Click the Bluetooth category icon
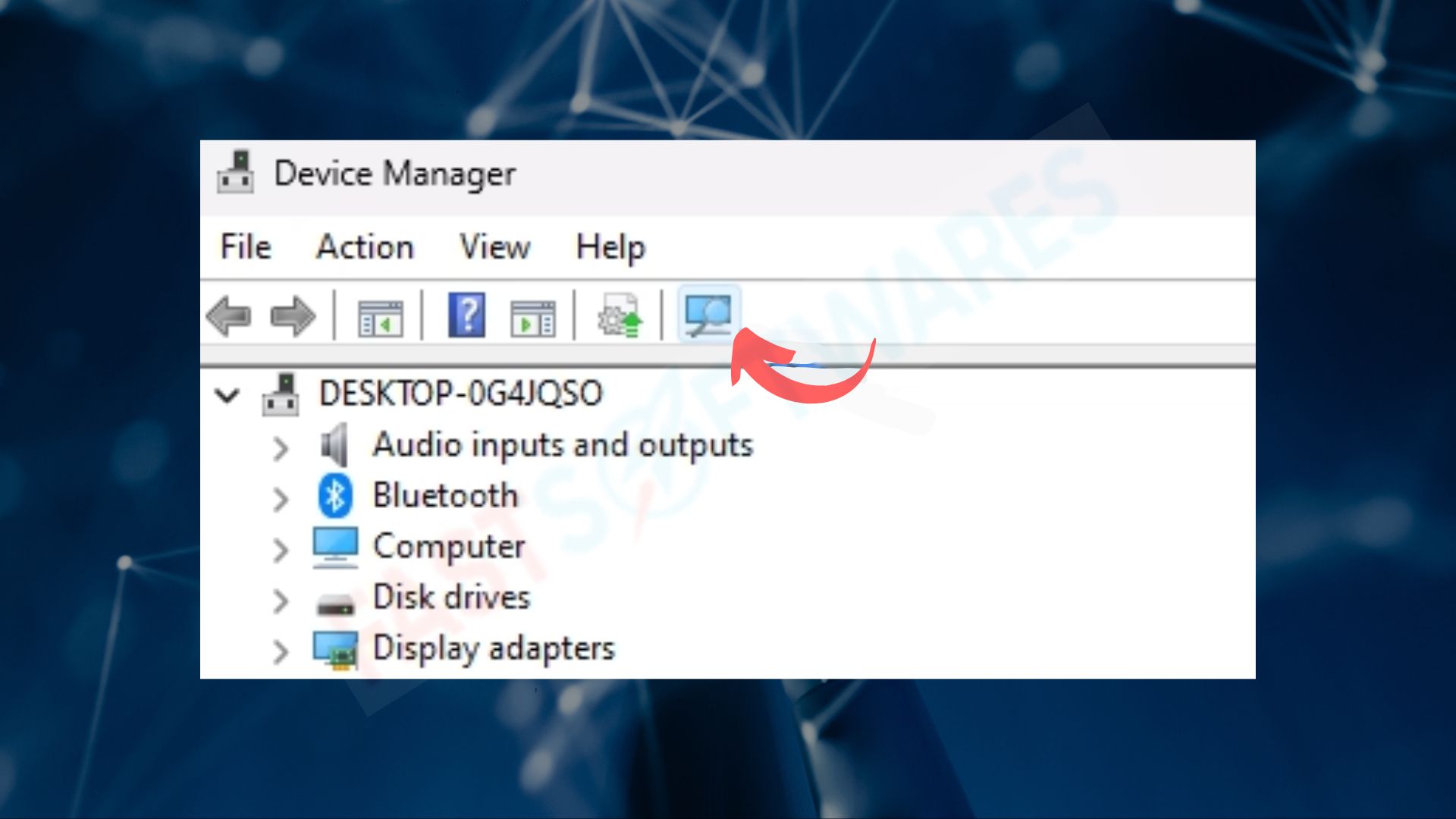The image size is (1456, 819). [x=334, y=496]
